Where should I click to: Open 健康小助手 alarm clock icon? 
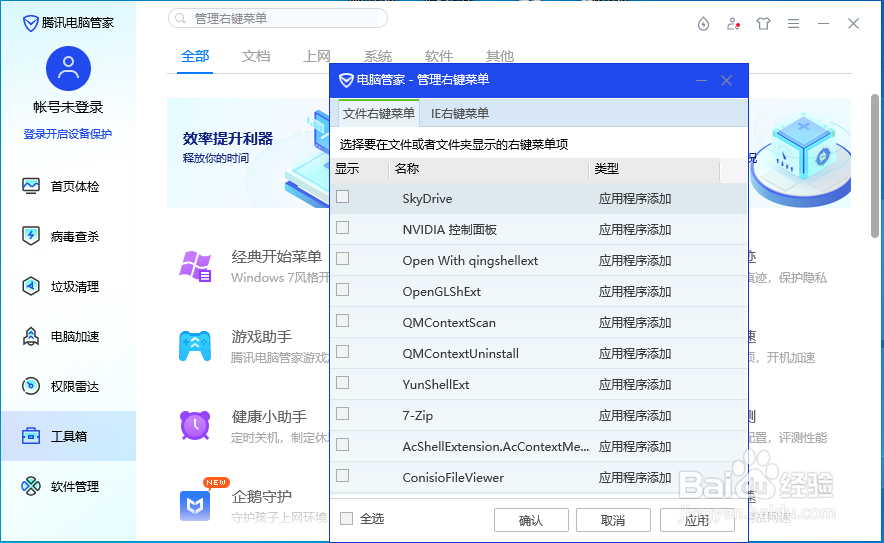tap(195, 425)
